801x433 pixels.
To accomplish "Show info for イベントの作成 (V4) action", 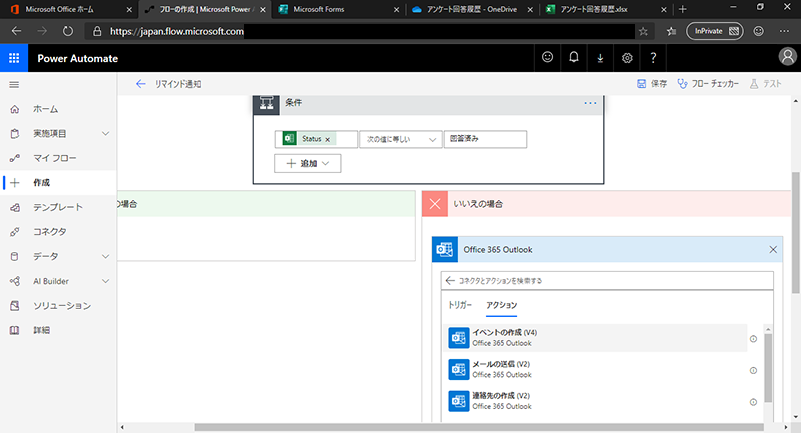I will [753, 339].
